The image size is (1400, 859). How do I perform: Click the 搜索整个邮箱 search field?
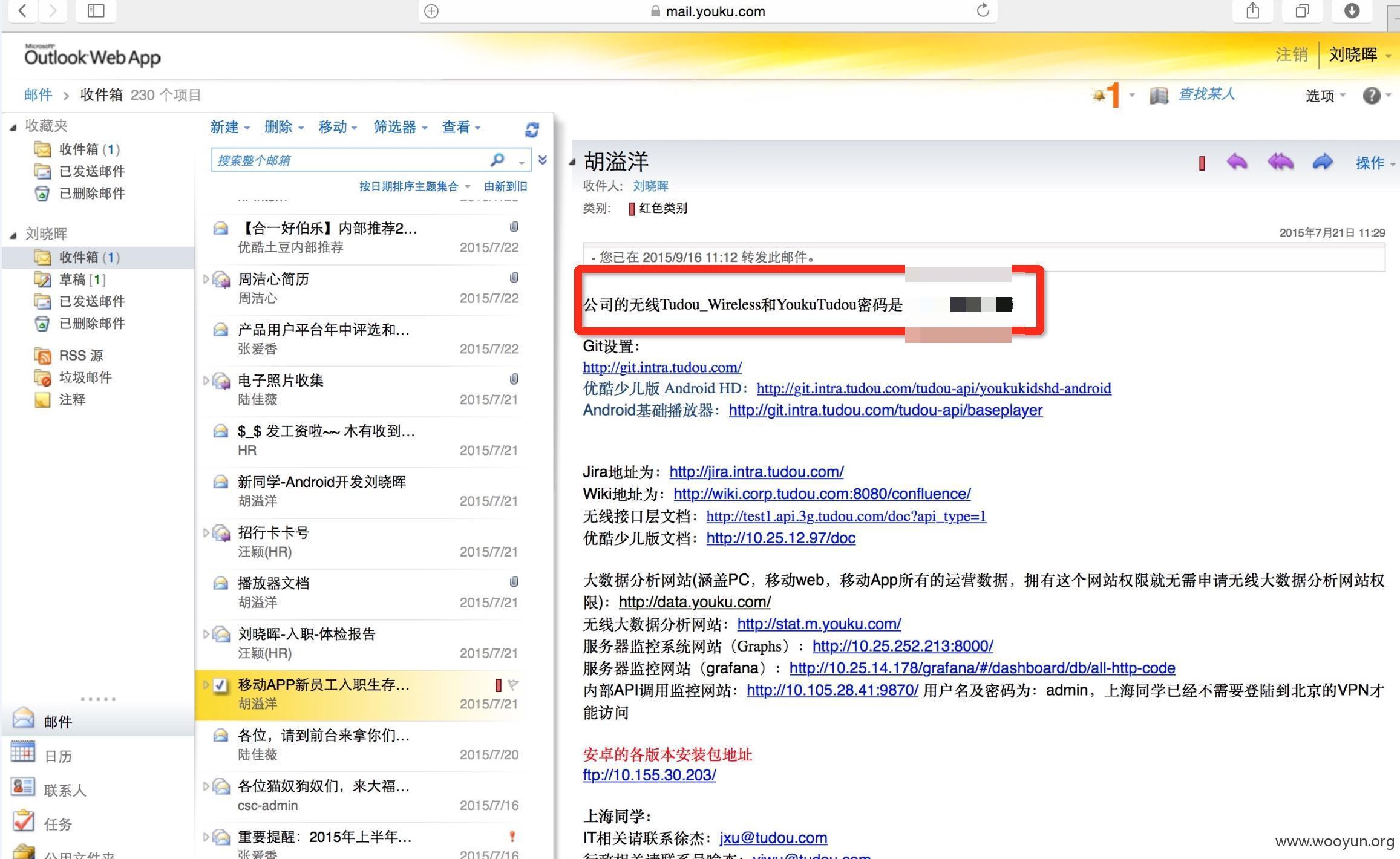(x=351, y=160)
